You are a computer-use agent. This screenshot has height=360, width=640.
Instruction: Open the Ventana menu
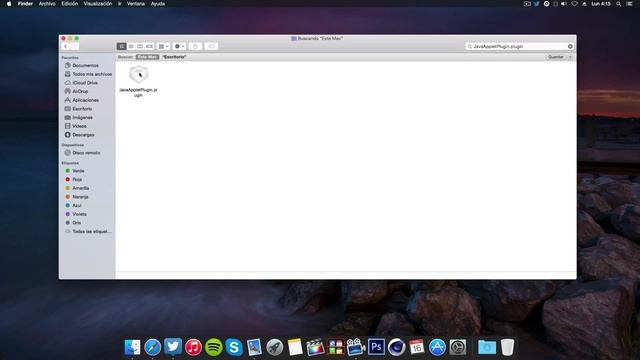pyautogui.click(x=136, y=4)
